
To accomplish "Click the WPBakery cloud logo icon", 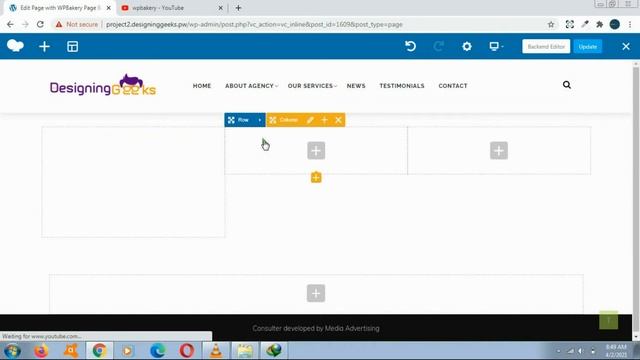I will 16,46.
